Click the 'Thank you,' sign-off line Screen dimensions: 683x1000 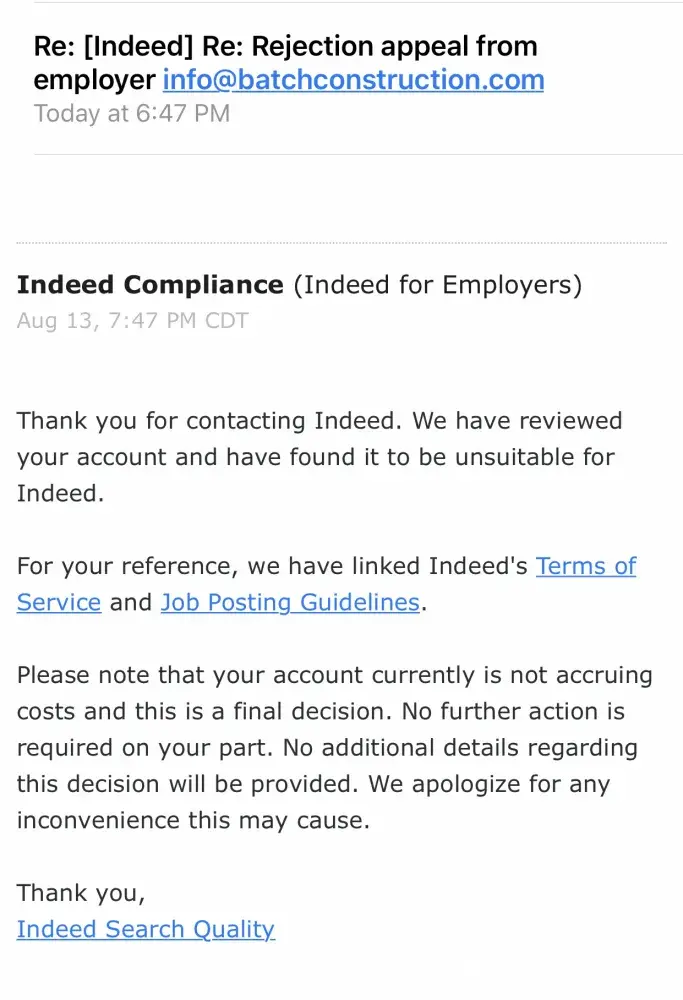[80, 893]
